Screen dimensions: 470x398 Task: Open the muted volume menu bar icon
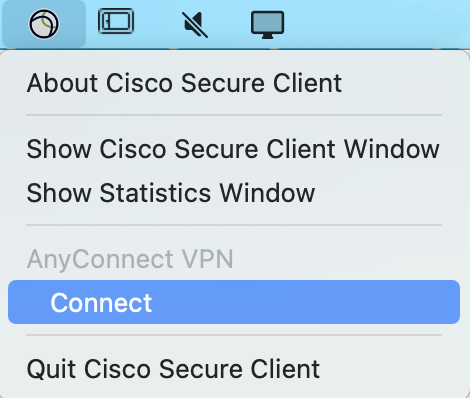(195, 24)
